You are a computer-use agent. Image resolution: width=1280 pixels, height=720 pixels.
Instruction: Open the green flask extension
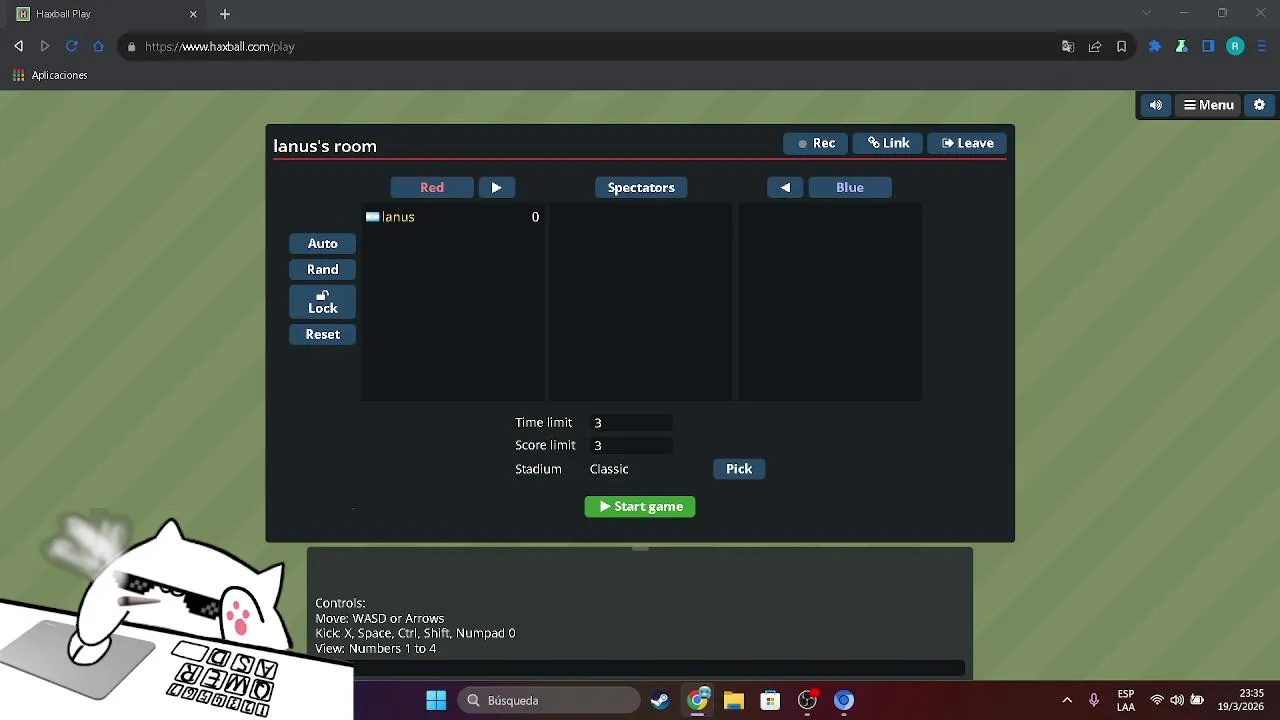pos(1181,46)
